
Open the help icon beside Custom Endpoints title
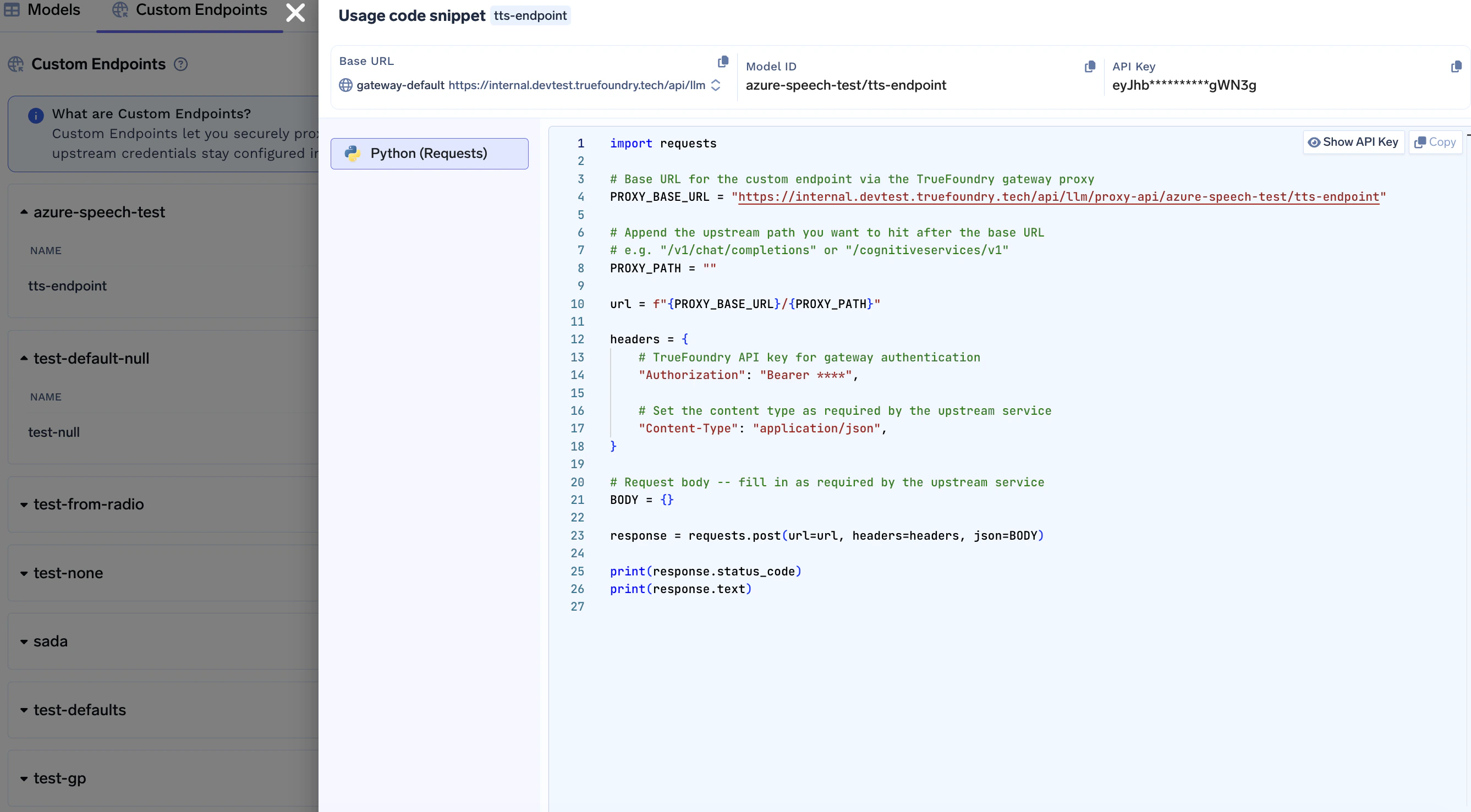(x=182, y=64)
